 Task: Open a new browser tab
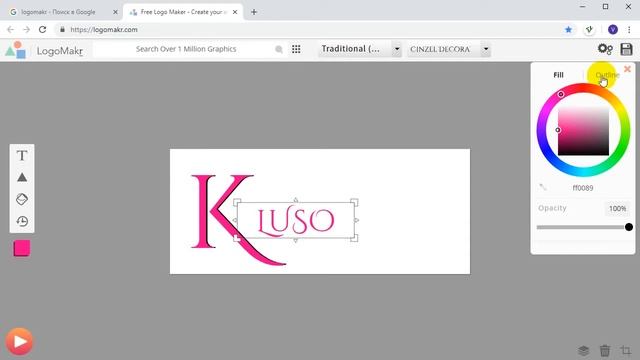coord(254,12)
